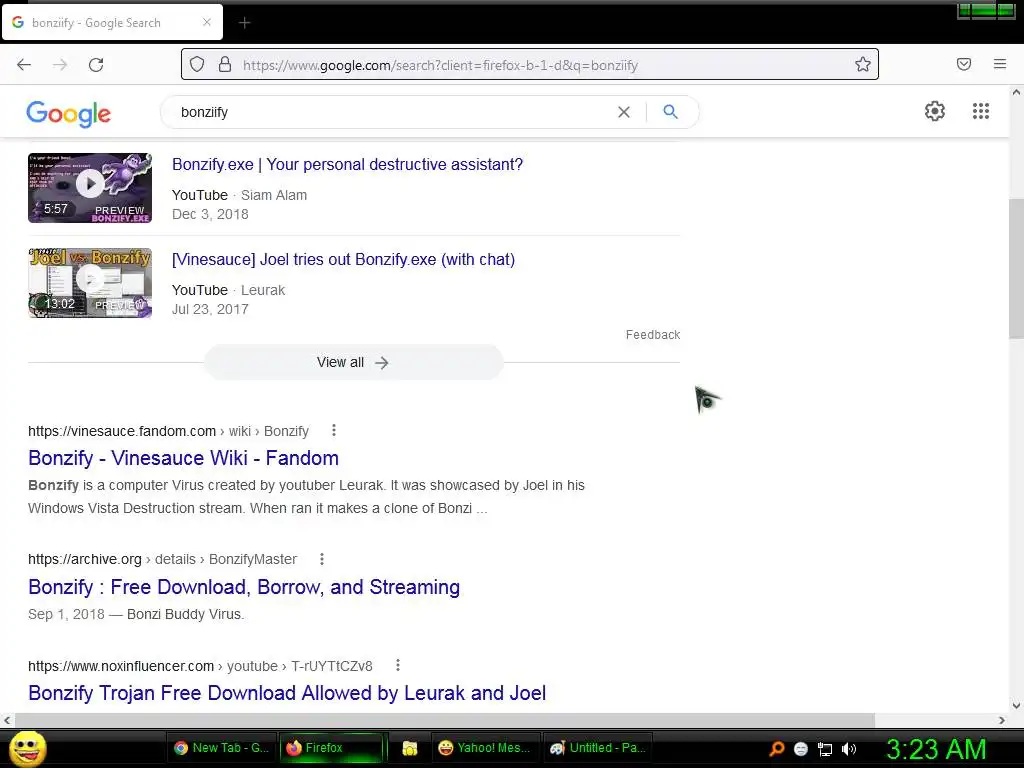Click horizontal scrollbar left arrow
Image resolution: width=1024 pixels, height=768 pixels.
tap(7, 720)
